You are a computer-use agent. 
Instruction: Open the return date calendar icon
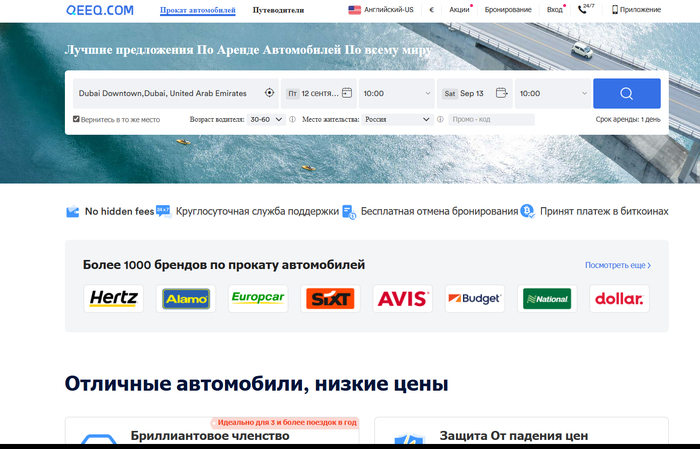coord(502,93)
